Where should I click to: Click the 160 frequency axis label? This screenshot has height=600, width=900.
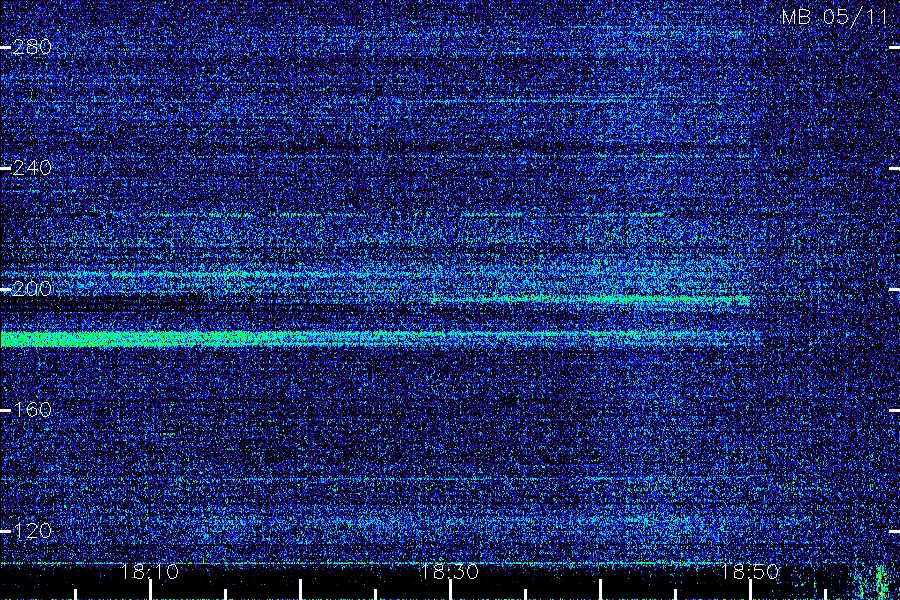(32, 410)
